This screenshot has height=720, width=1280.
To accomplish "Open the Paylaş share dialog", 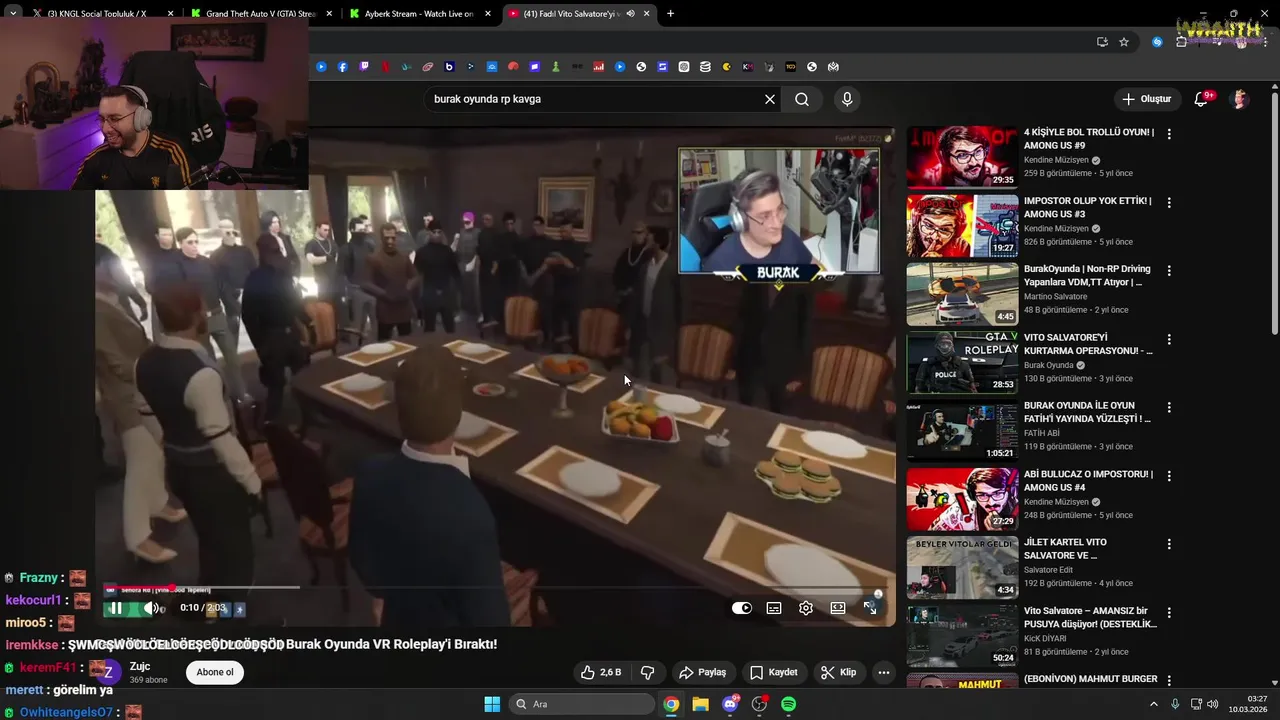I will 702,673.
